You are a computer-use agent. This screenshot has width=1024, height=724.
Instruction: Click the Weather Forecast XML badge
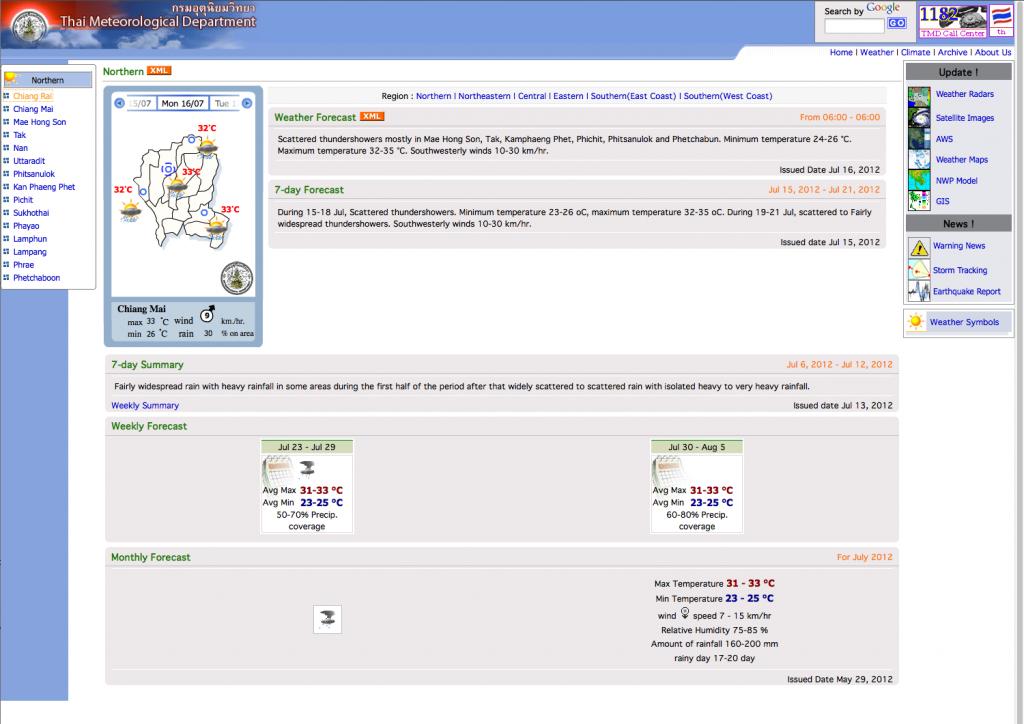pos(372,116)
